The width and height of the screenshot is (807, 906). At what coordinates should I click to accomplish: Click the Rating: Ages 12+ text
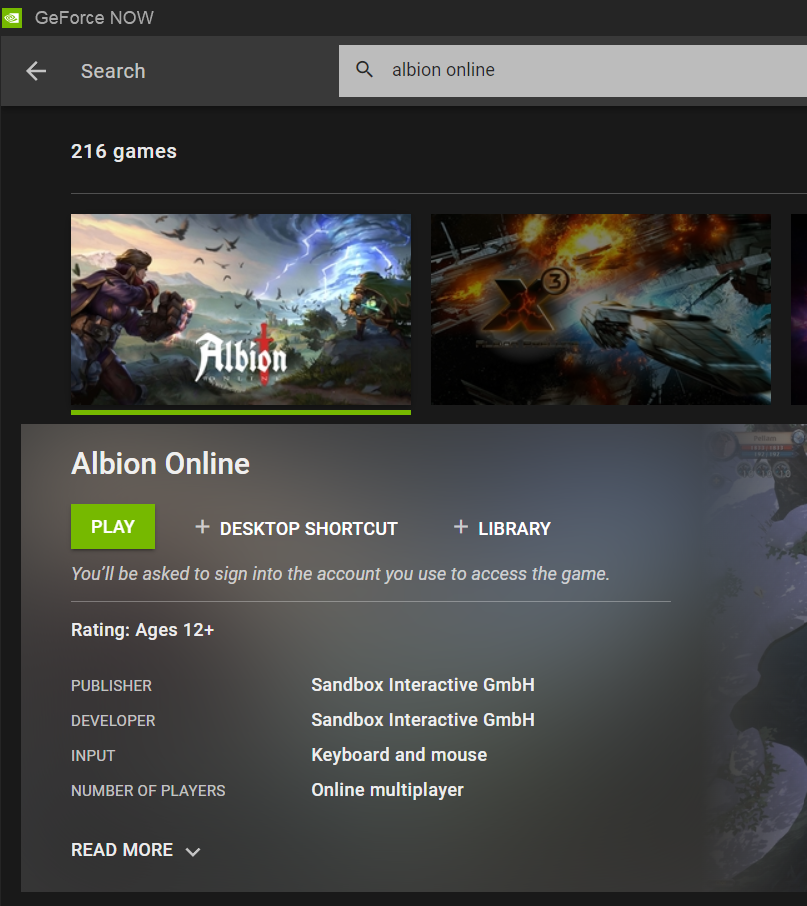143,630
